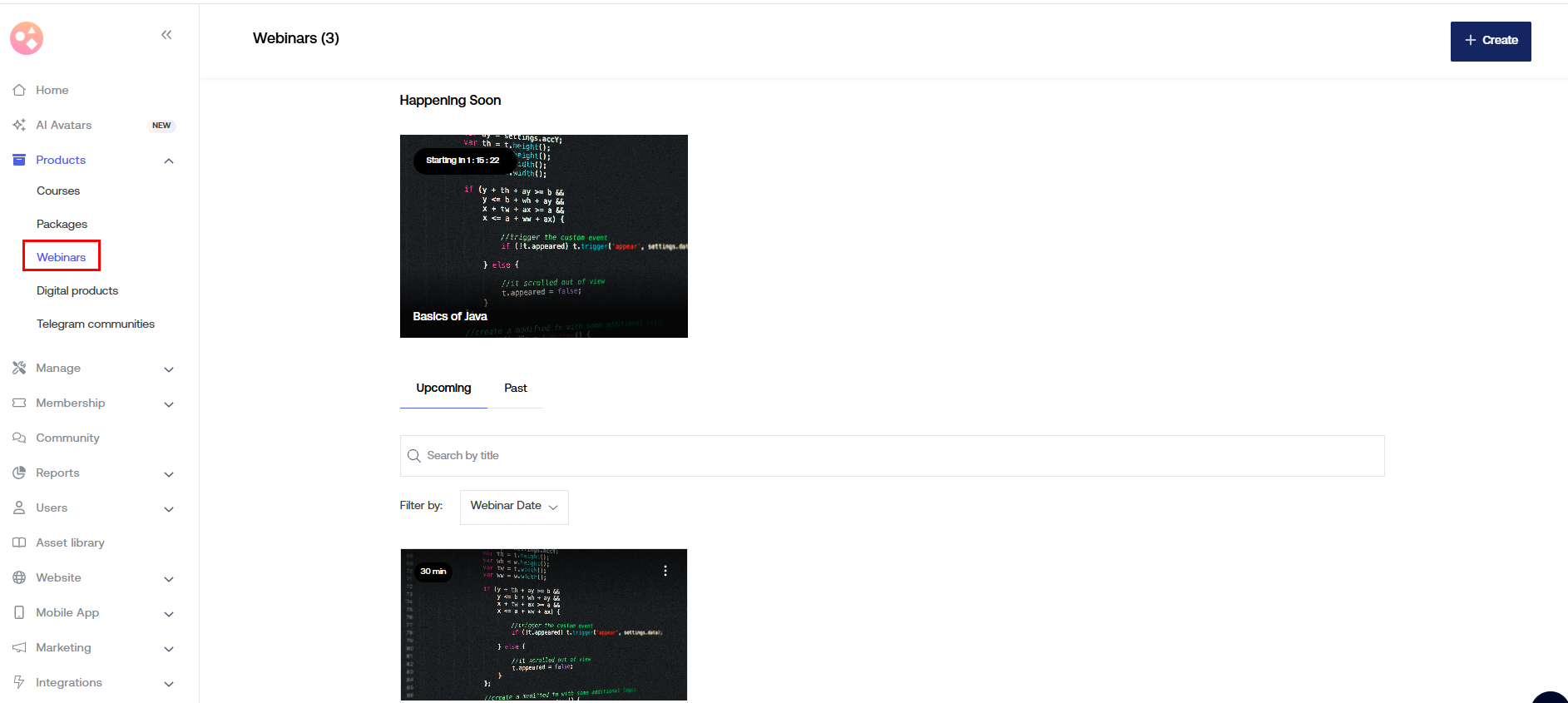The height and width of the screenshot is (703, 1568).
Task: Switch to the Past tab
Action: [515, 389]
